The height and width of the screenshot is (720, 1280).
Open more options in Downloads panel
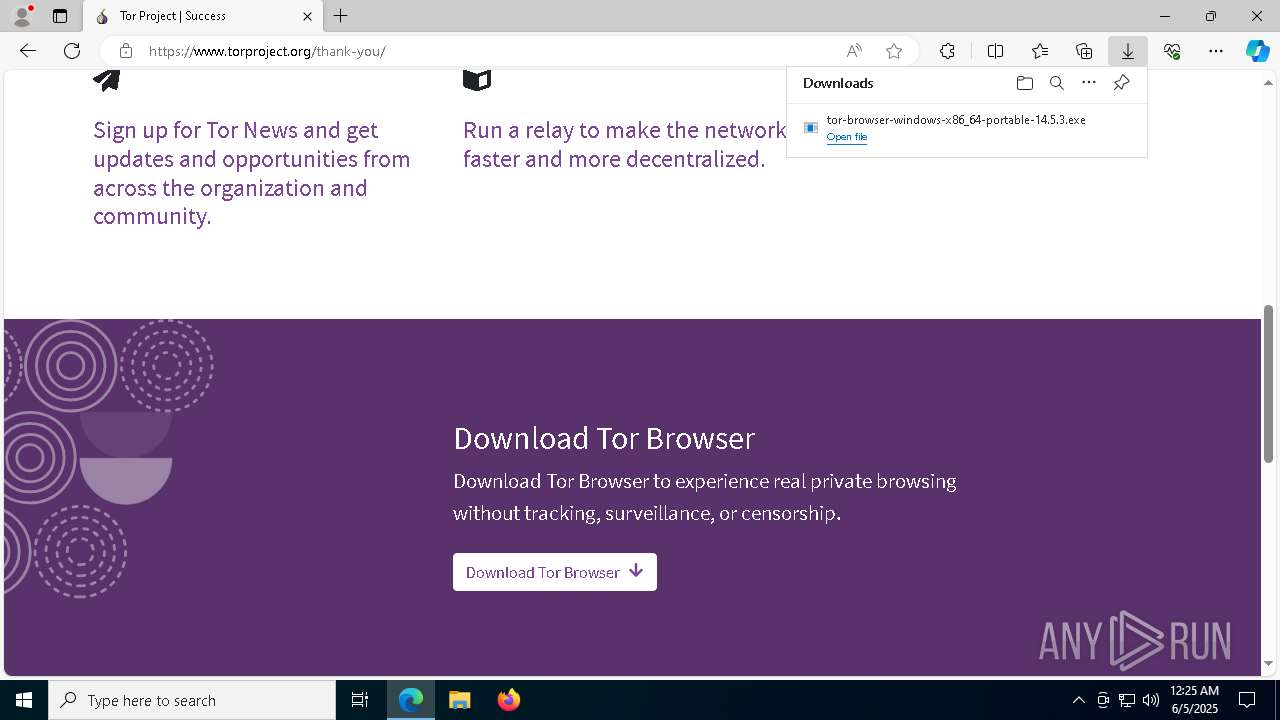click(1089, 83)
